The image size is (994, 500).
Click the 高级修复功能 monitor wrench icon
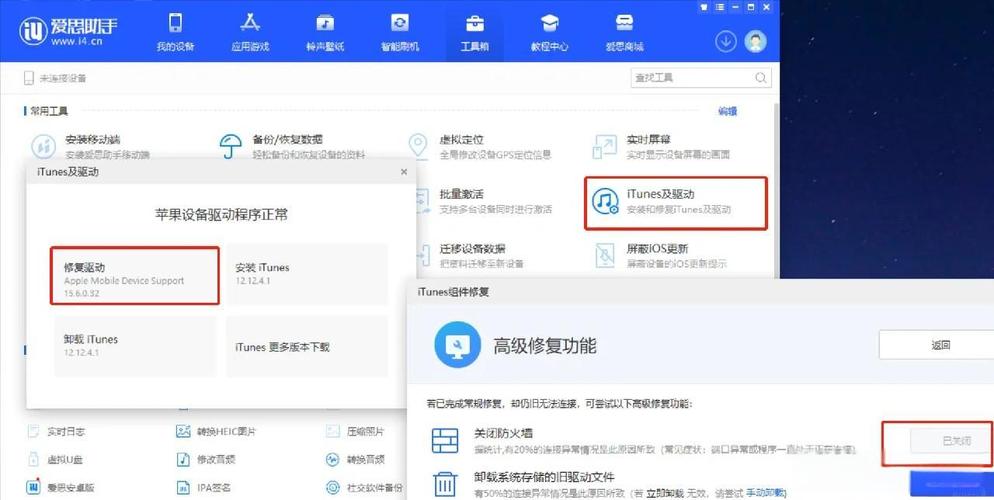458,345
